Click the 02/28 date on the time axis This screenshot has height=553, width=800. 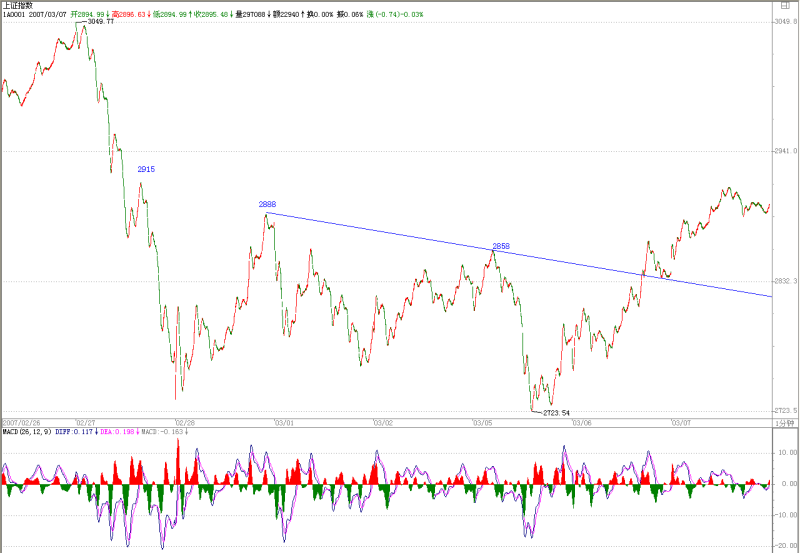(x=185, y=423)
